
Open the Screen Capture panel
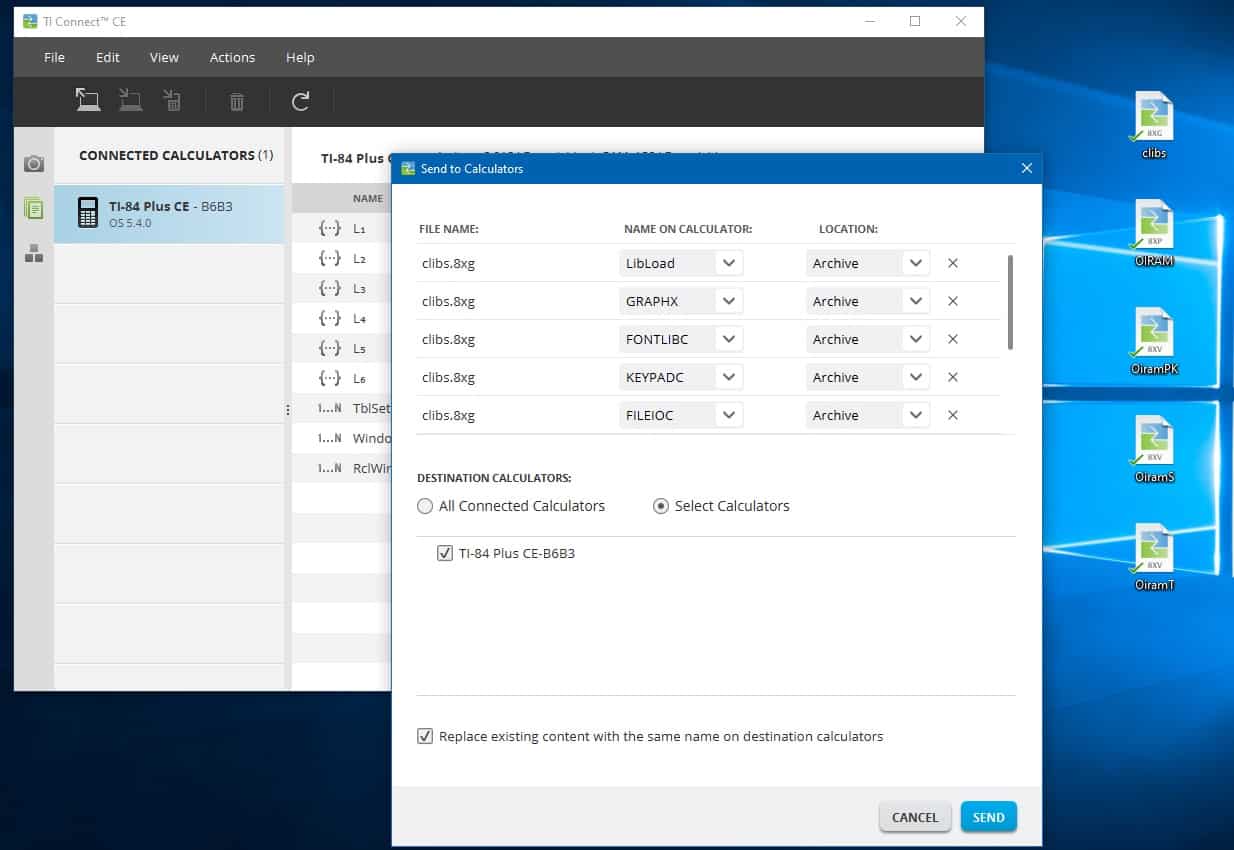point(35,162)
